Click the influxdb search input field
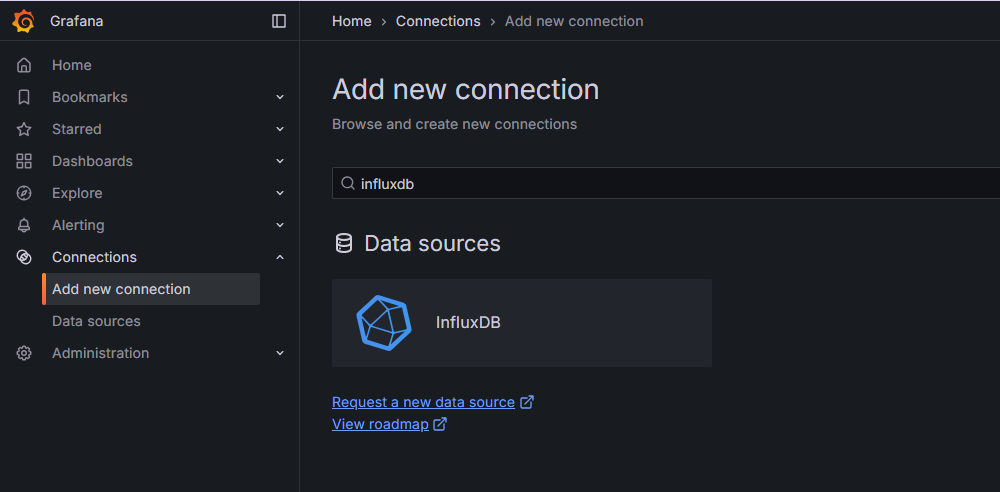Image resolution: width=1000 pixels, height=492 pixels. 666,184
